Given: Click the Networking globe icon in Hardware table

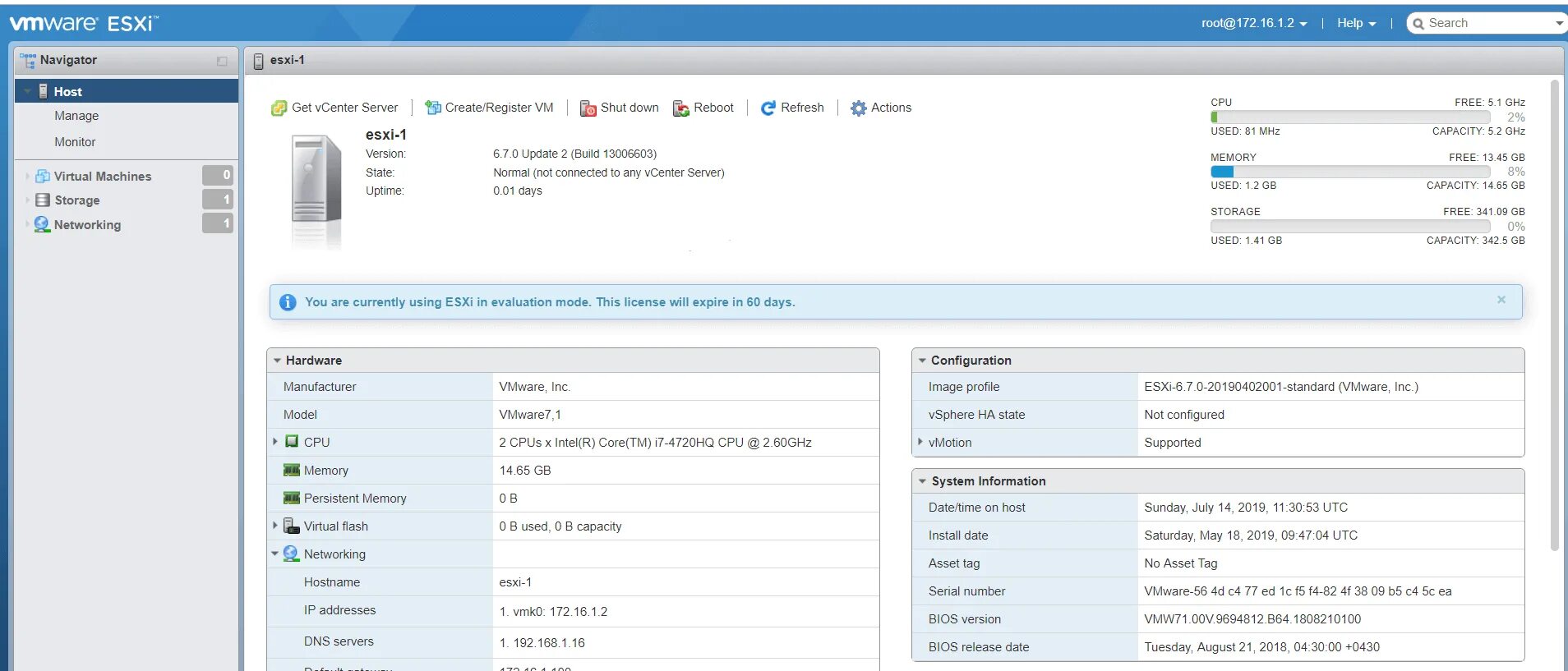Looking at the screenshot, I should [291, 554].
